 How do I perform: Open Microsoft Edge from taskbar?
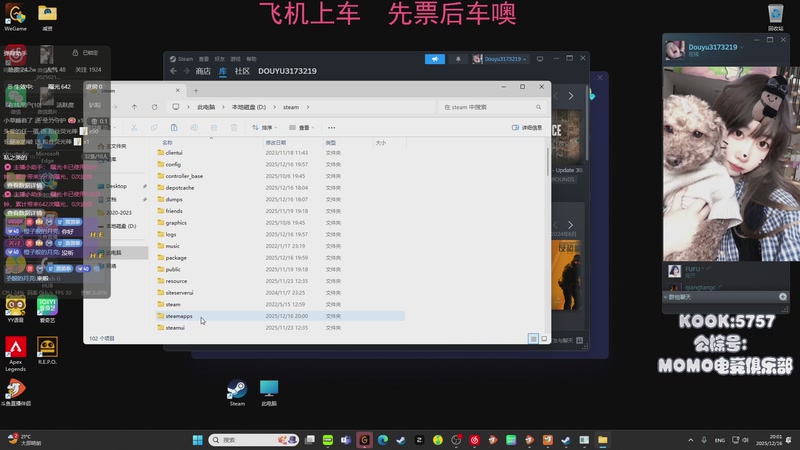click(x=383, y=440)
